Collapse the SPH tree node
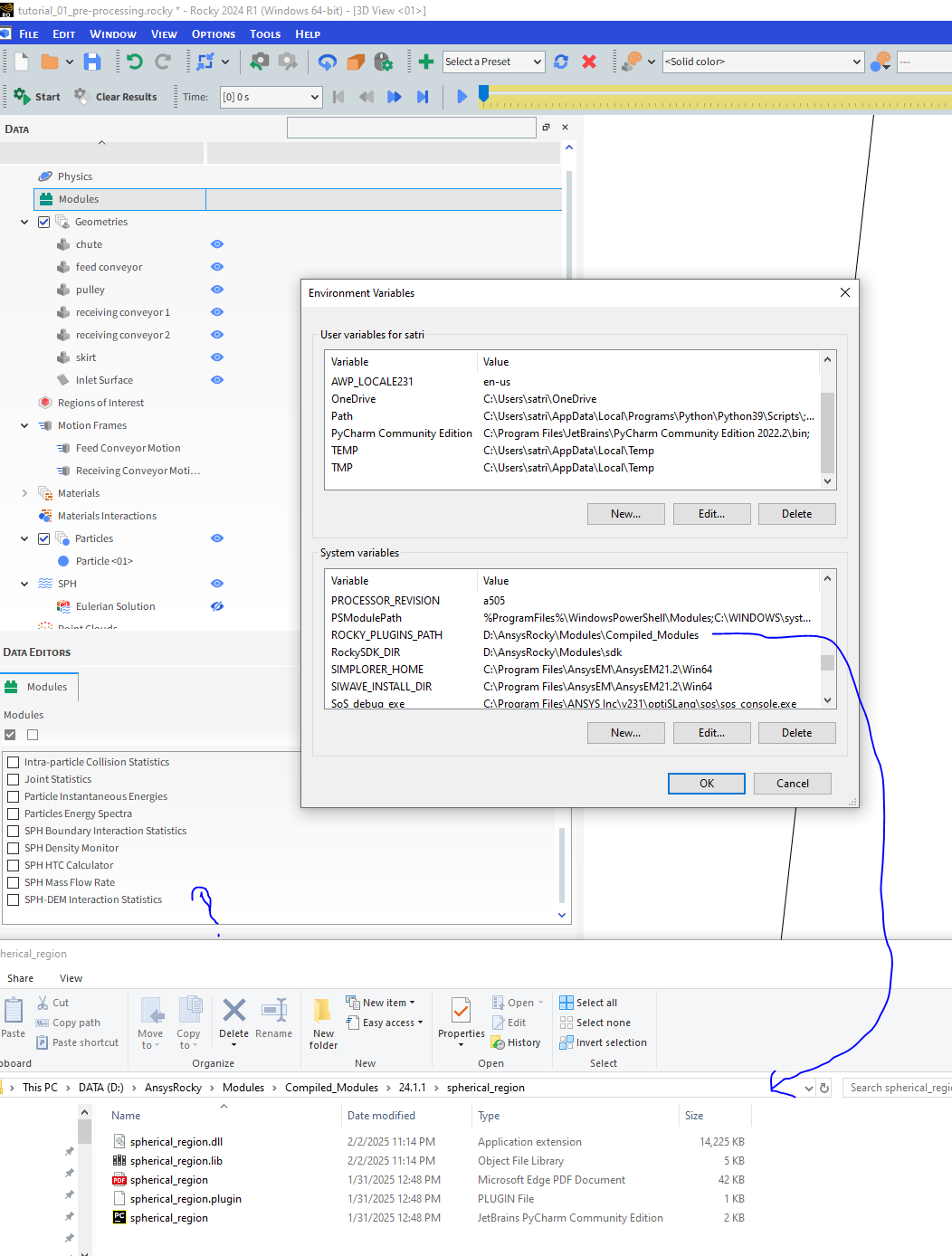Viewport: 952px width, 1256px height. tap(24, 584)
